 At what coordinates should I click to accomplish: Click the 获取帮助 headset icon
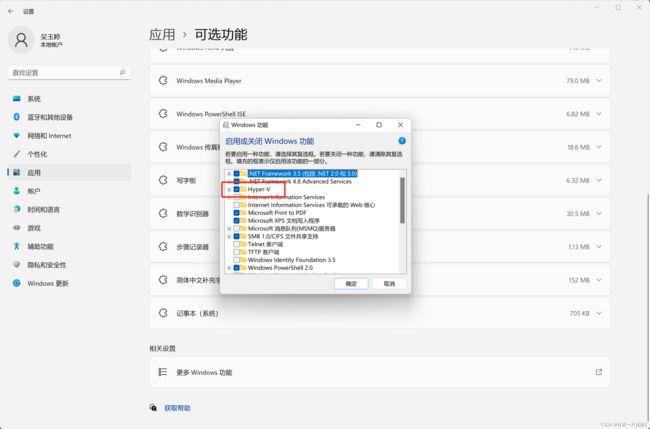click(153, 408)
